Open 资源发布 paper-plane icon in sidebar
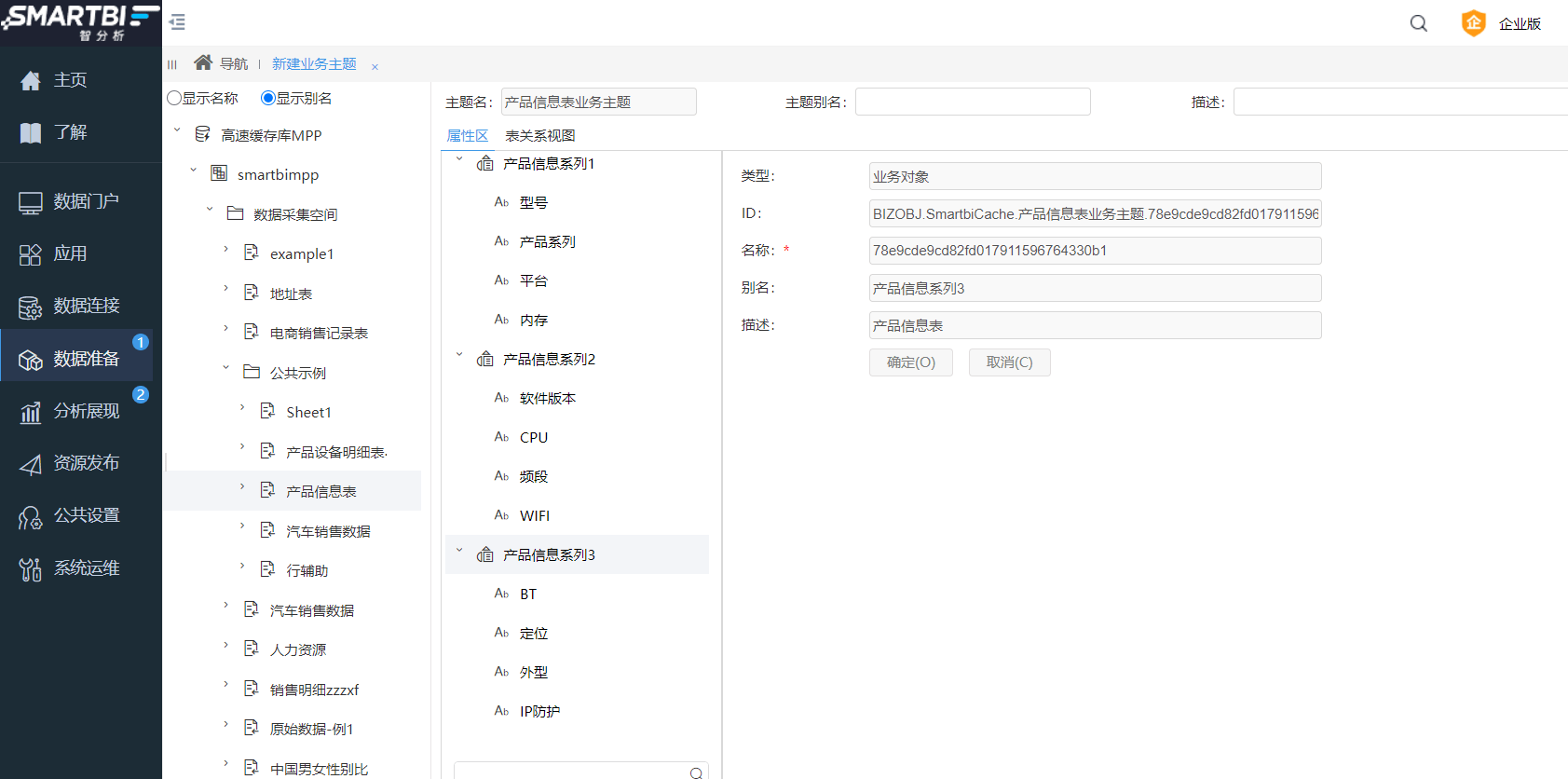 (31, 464)
